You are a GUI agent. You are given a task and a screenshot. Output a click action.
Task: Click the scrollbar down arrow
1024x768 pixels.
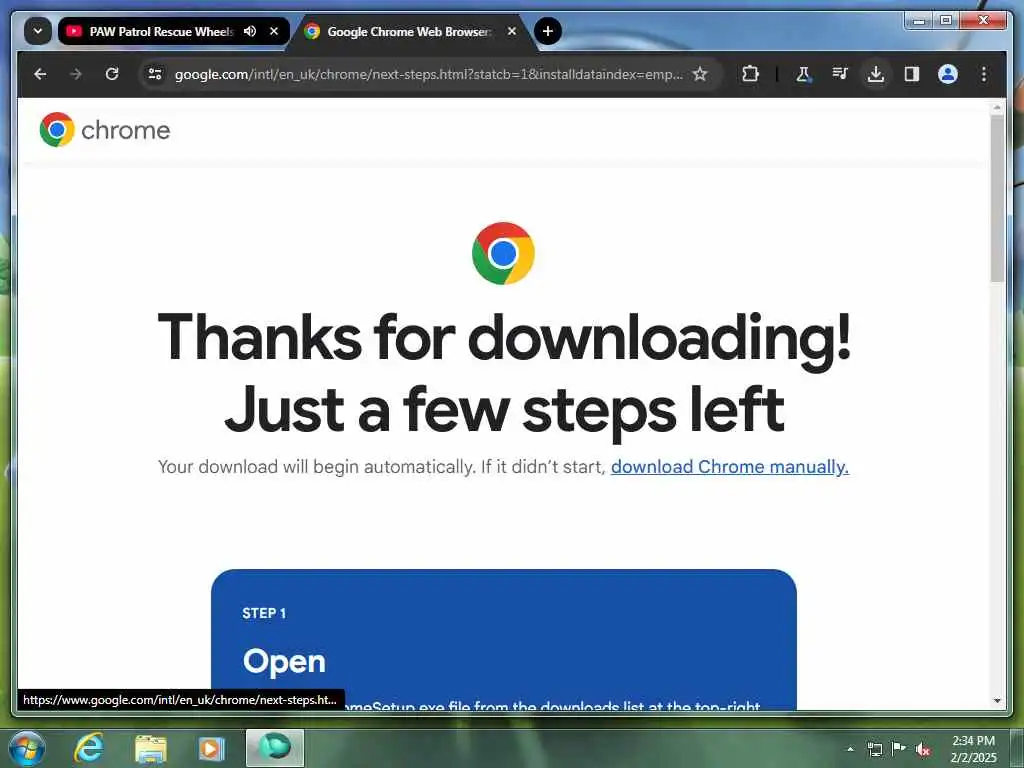pyautogui.click(x=997, y=701)
